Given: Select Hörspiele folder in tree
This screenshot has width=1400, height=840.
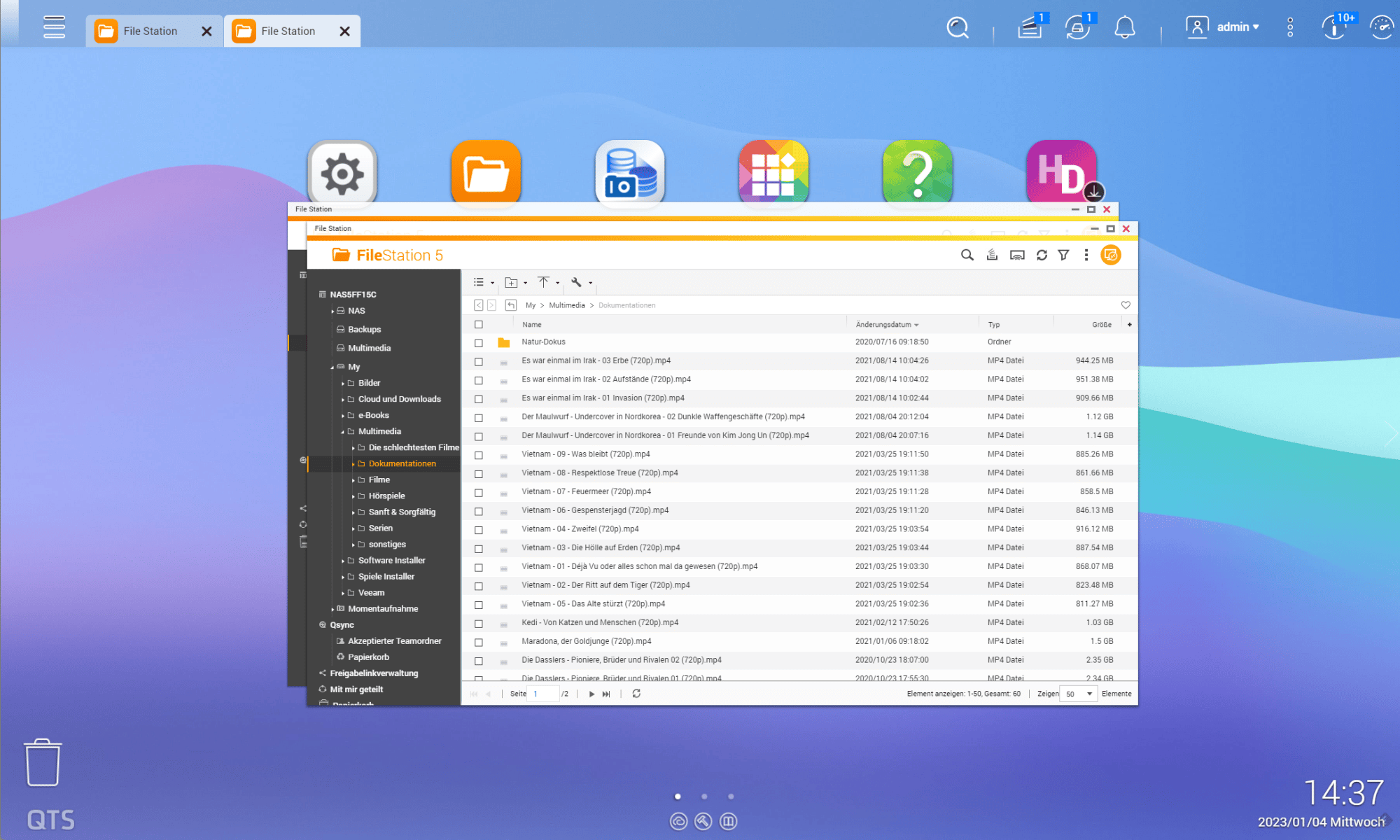Looking at the screenshot, I should 386,496.
